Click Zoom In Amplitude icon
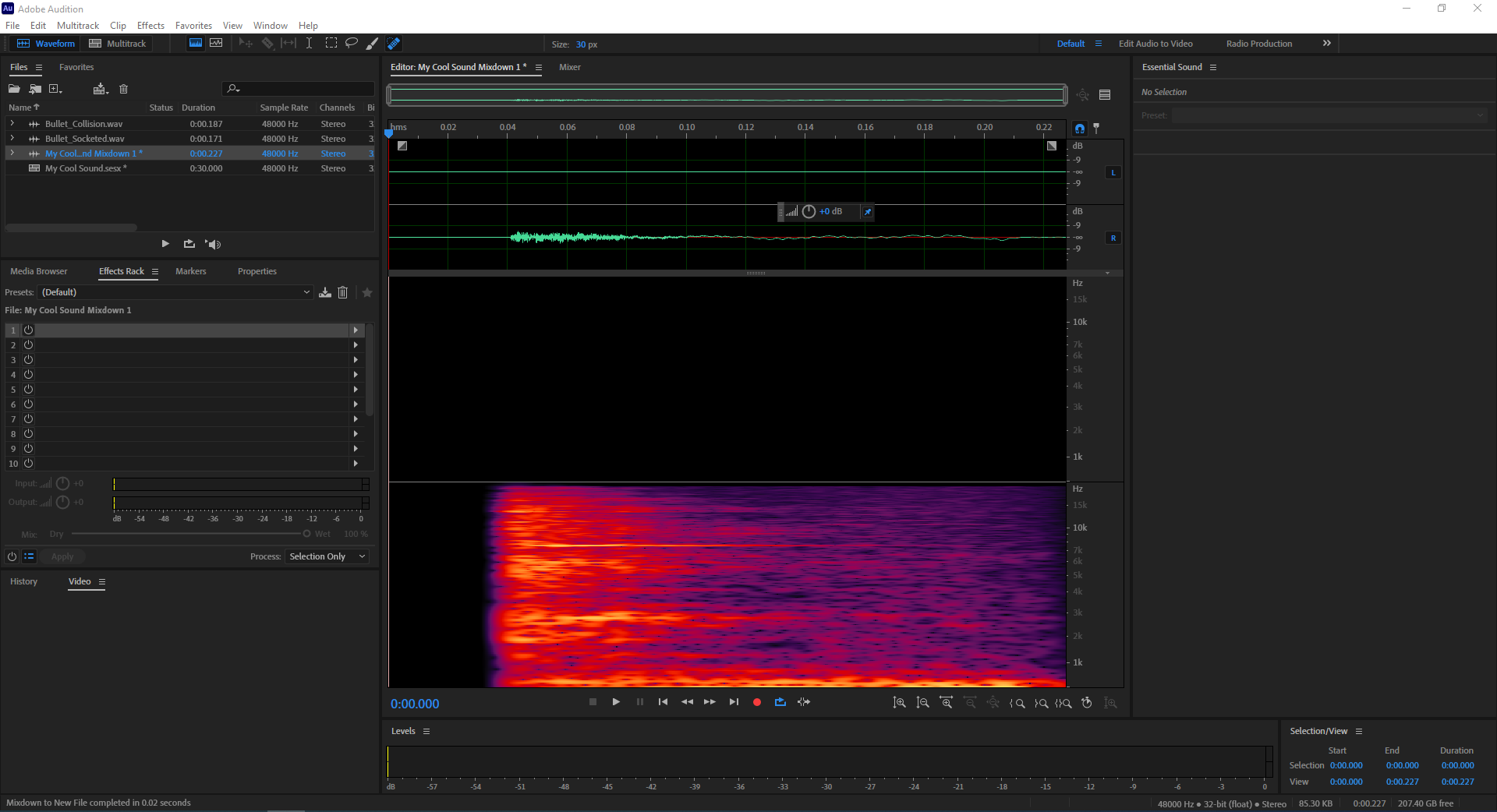The height and width of the screenshot is (812, 1497). point(900,703)
